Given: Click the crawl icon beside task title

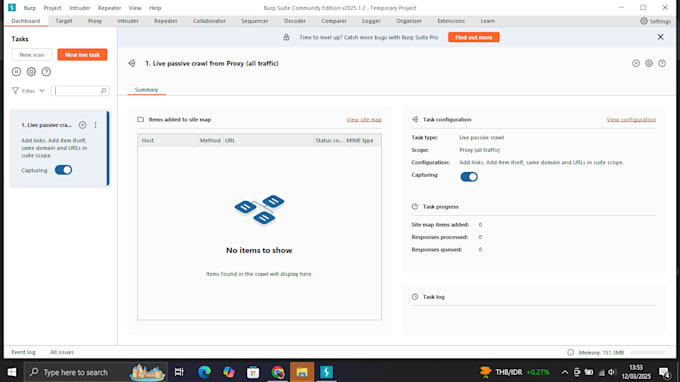Looking at the screenshot, I should pyautogui.click(x=132, y=63).
